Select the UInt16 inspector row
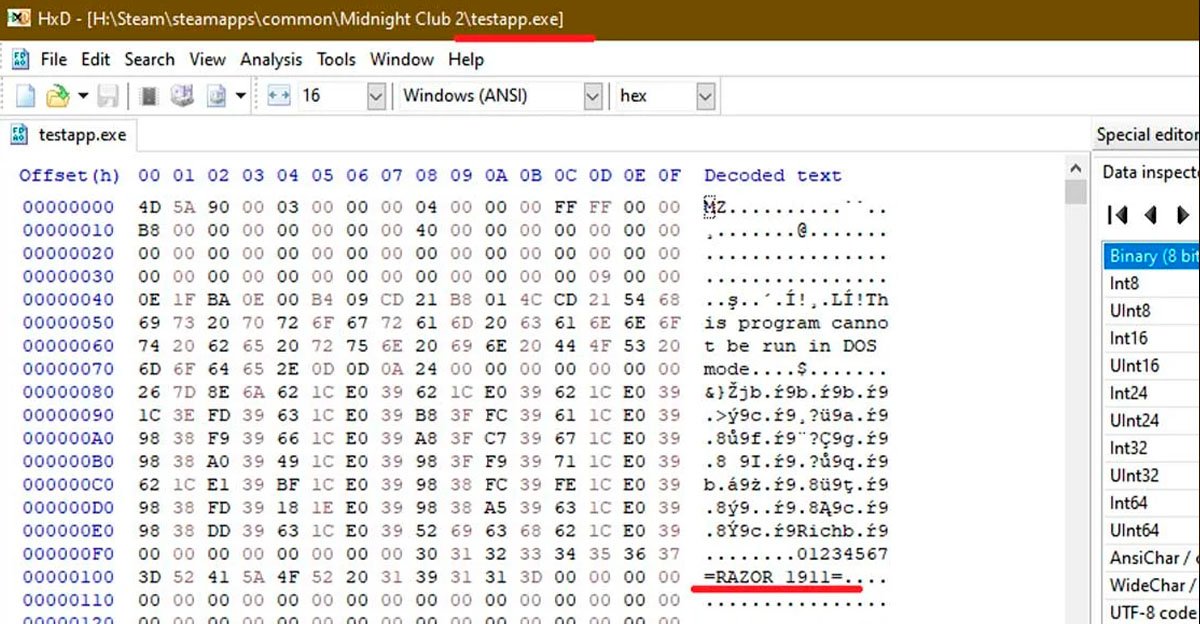Viewport: 1200px width, 624px height. (1152, 366)
